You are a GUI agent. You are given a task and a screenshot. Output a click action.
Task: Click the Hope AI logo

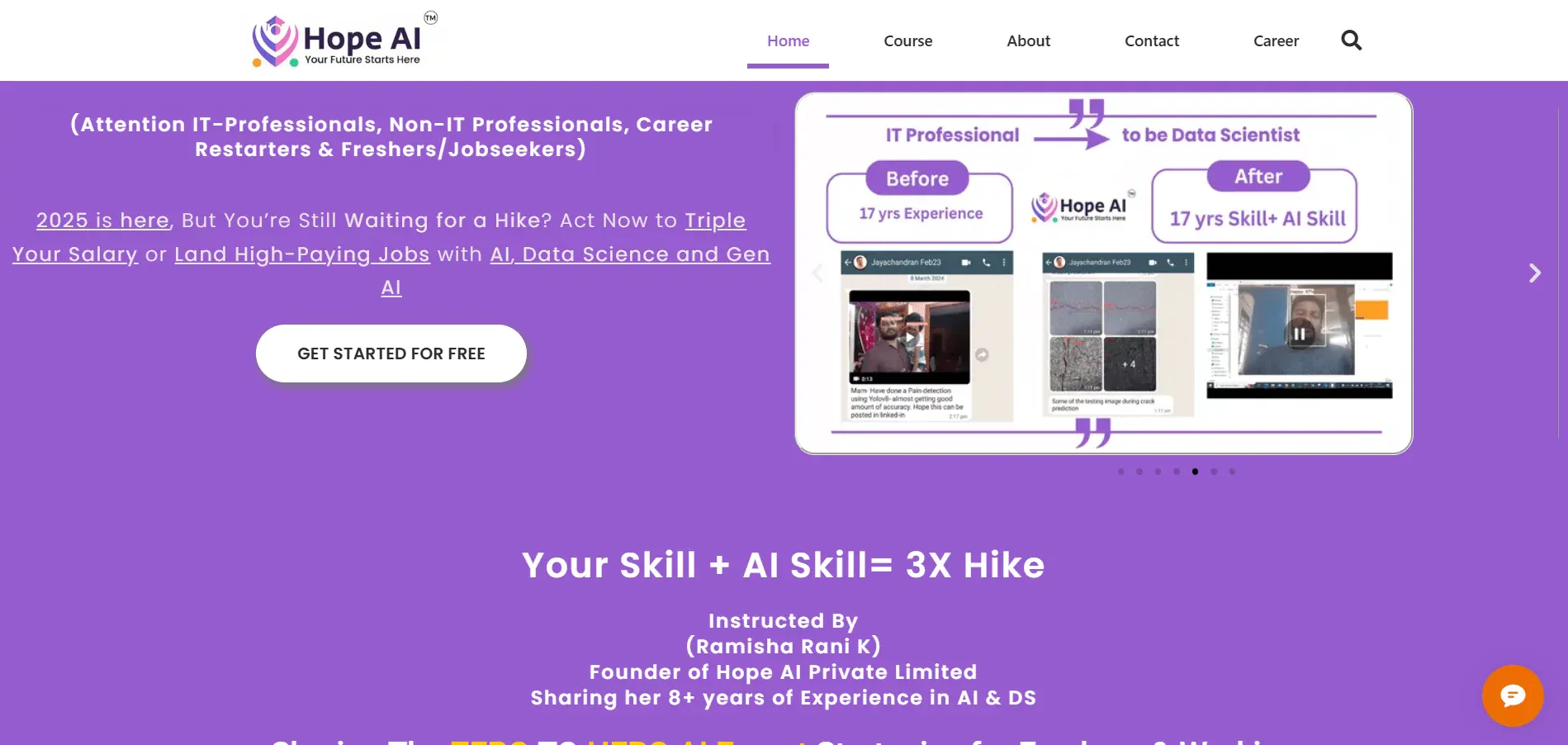point(345,40)
